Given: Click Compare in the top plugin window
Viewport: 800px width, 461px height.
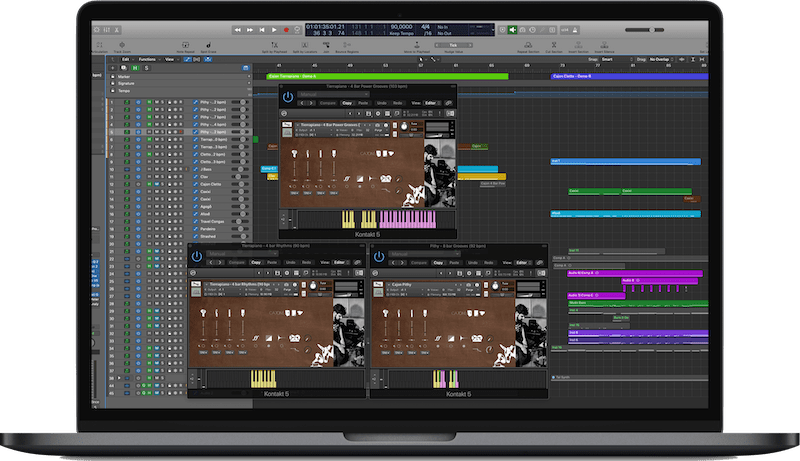Looking at the screenshot, I should coord(328,103).
